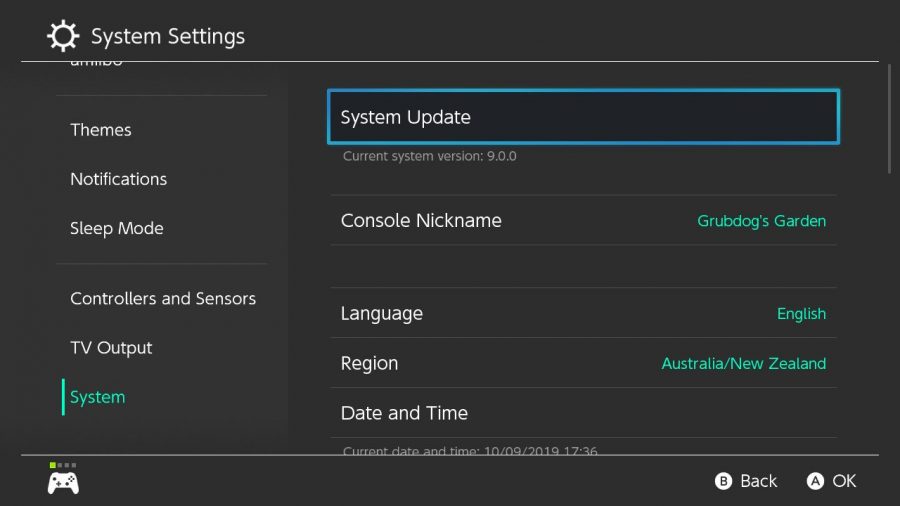The height and width of the screenshot is (506, 900).
Task: Change the English language value
Action: click(x=801, y=314)
